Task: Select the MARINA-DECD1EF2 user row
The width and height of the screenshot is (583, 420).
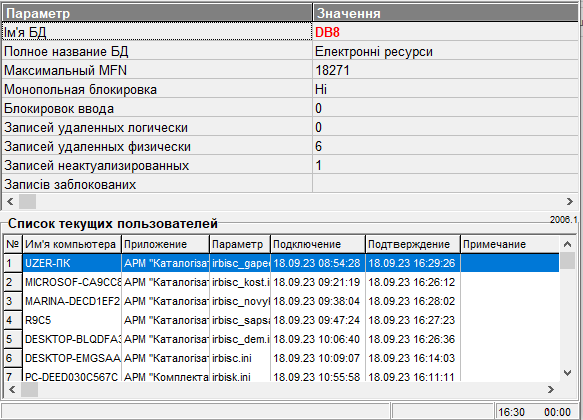Action: click(281, 301)
